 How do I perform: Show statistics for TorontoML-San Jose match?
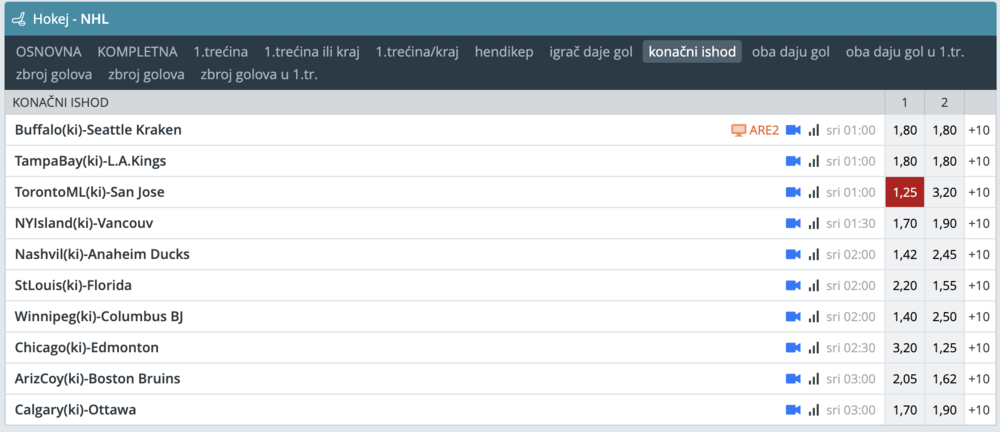813,192
